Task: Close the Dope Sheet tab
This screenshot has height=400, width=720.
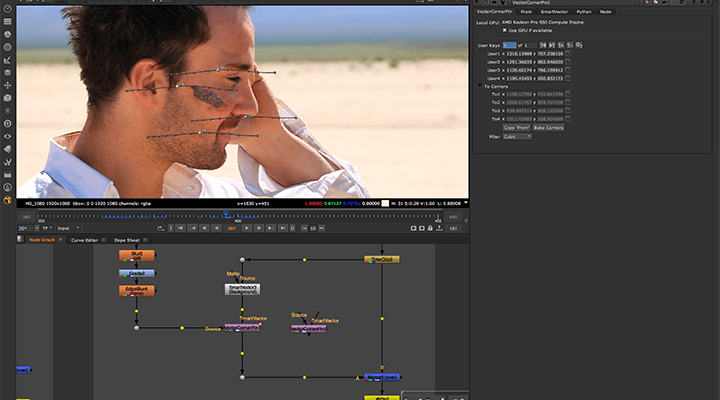Action: (x=145, y=240)
